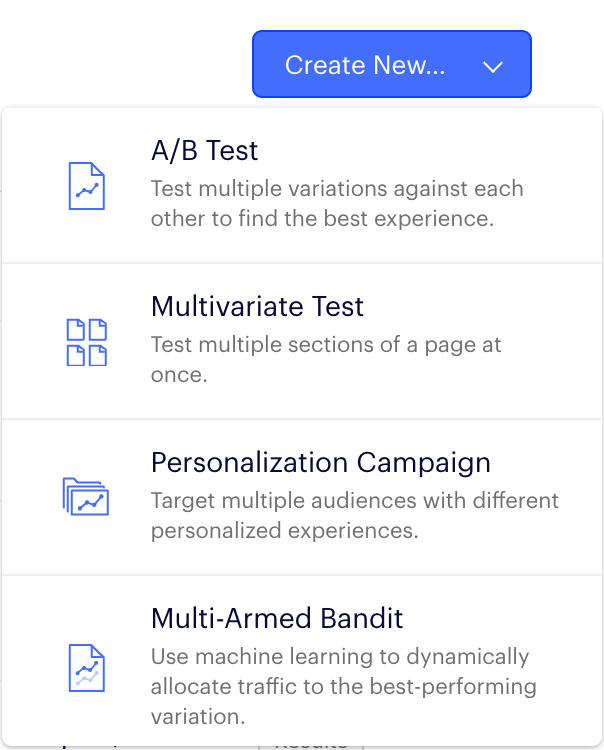The width and height of the screenshot is (604, 750).
Task: Click the Multi-Armed Bandit chart icon
Action: click(86, 667)
